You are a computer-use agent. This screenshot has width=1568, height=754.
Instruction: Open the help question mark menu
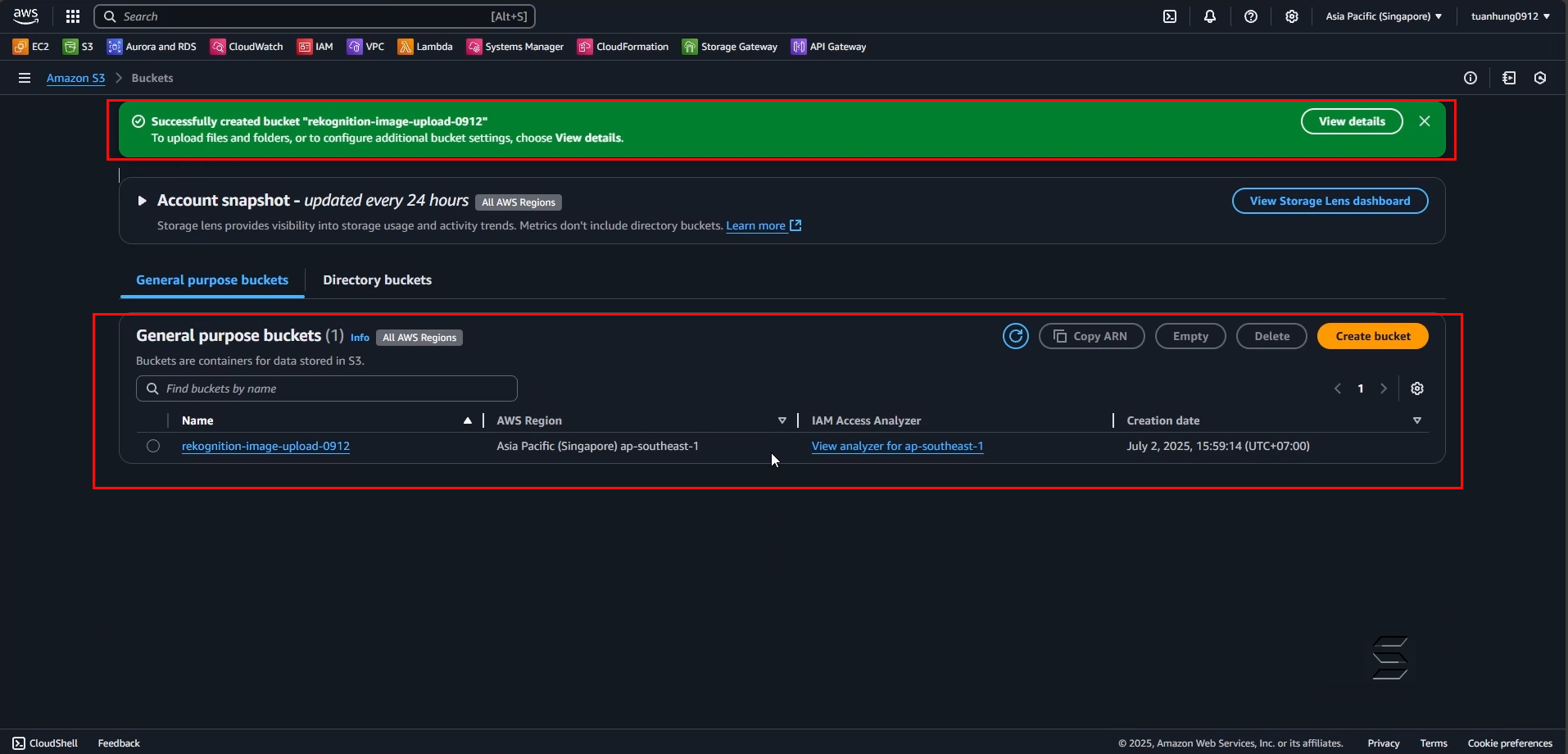[1251, 16]
